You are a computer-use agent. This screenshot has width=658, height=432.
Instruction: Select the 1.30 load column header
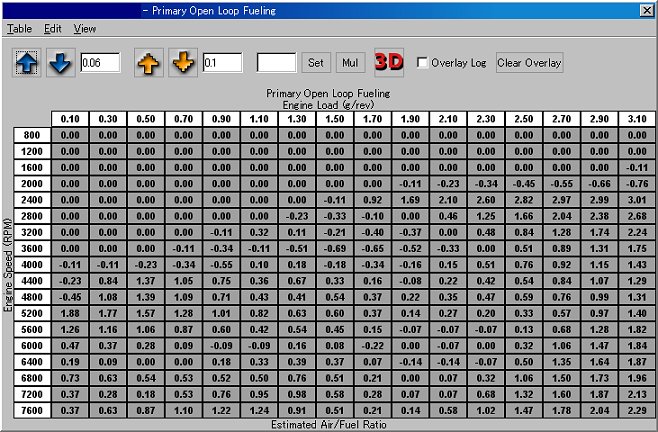pos(297,119)
